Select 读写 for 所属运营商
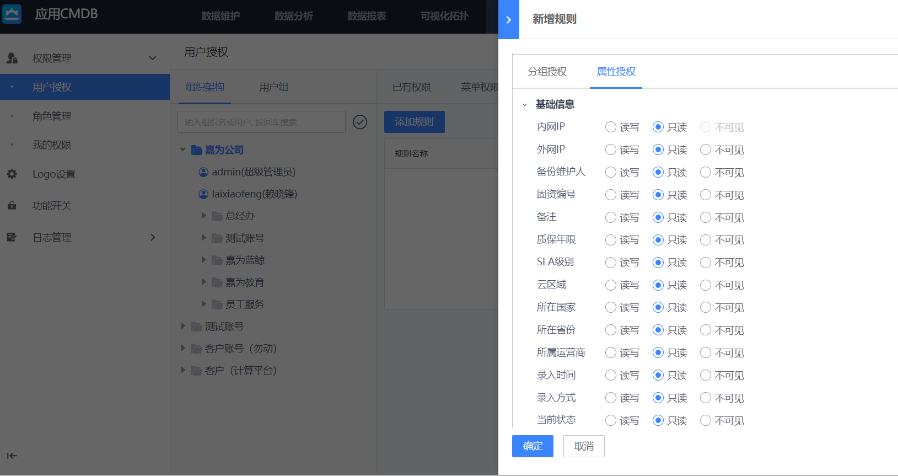The image size is (898, 476). [611, 352]
